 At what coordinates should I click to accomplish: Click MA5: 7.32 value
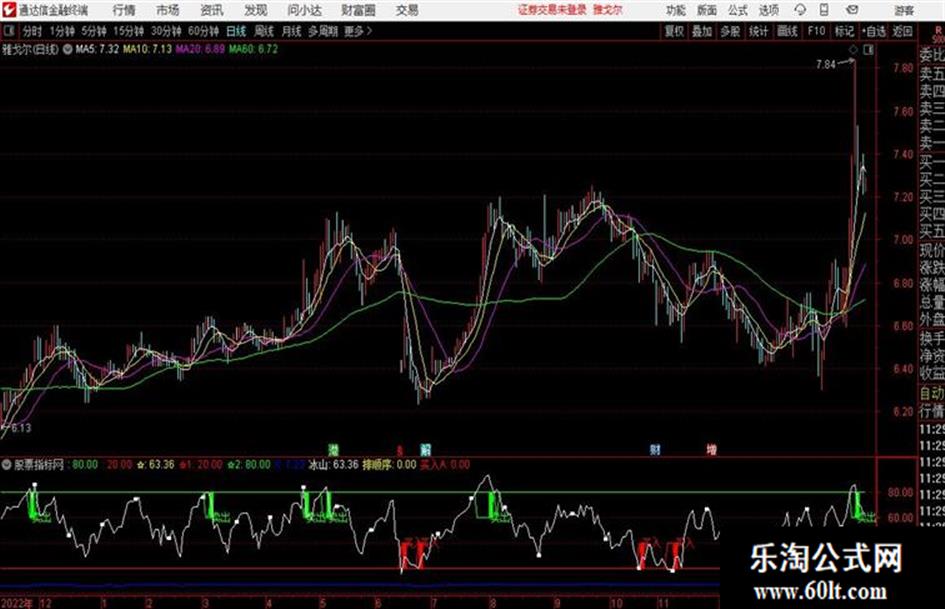coord(97,49)
